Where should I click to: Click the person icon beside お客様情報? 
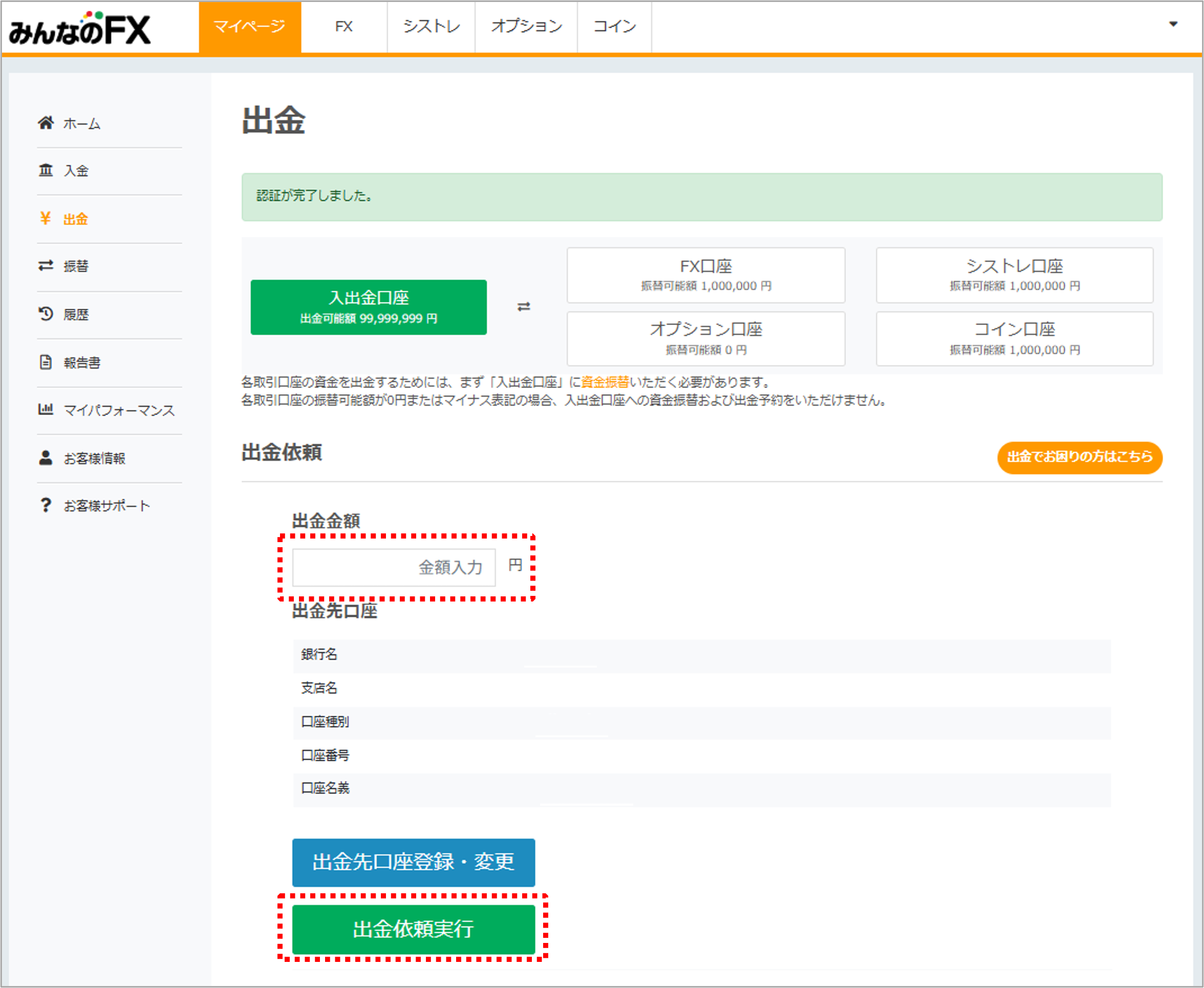[x=46, y=458]
